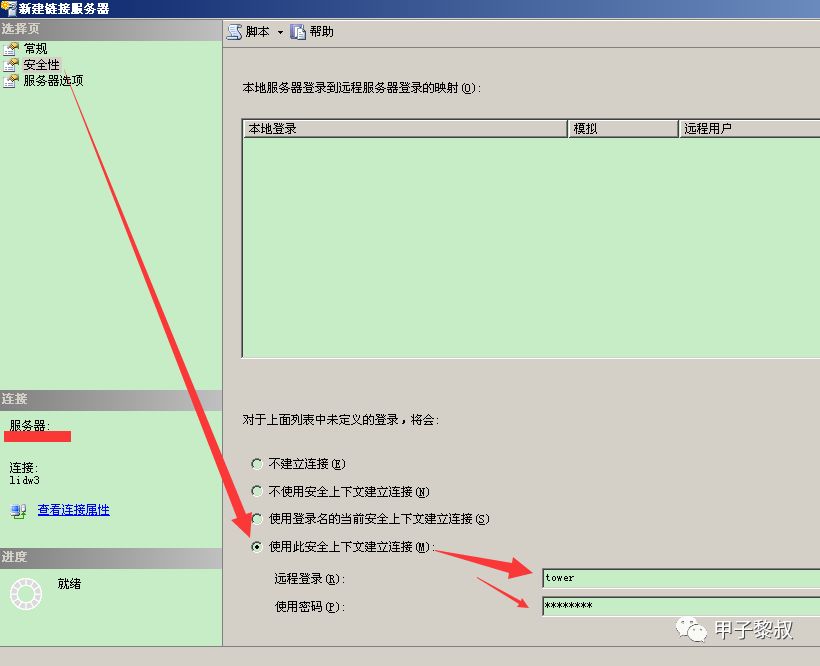820x666 pixels.
Task: Click the 远程用户 column header
Action: pos(749,129)
